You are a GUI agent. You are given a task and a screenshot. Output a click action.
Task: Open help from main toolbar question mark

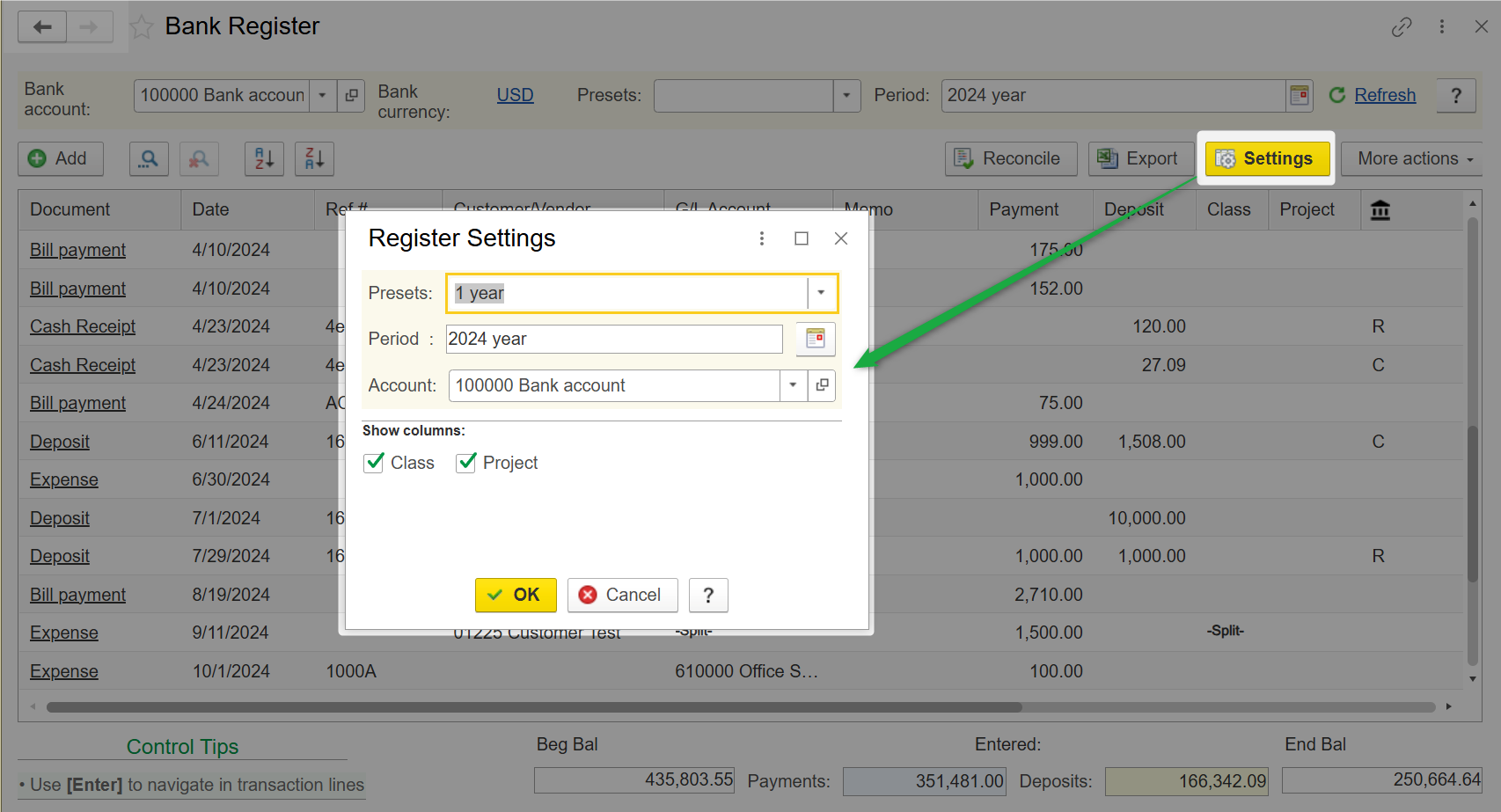click(x=1456, y=95)
